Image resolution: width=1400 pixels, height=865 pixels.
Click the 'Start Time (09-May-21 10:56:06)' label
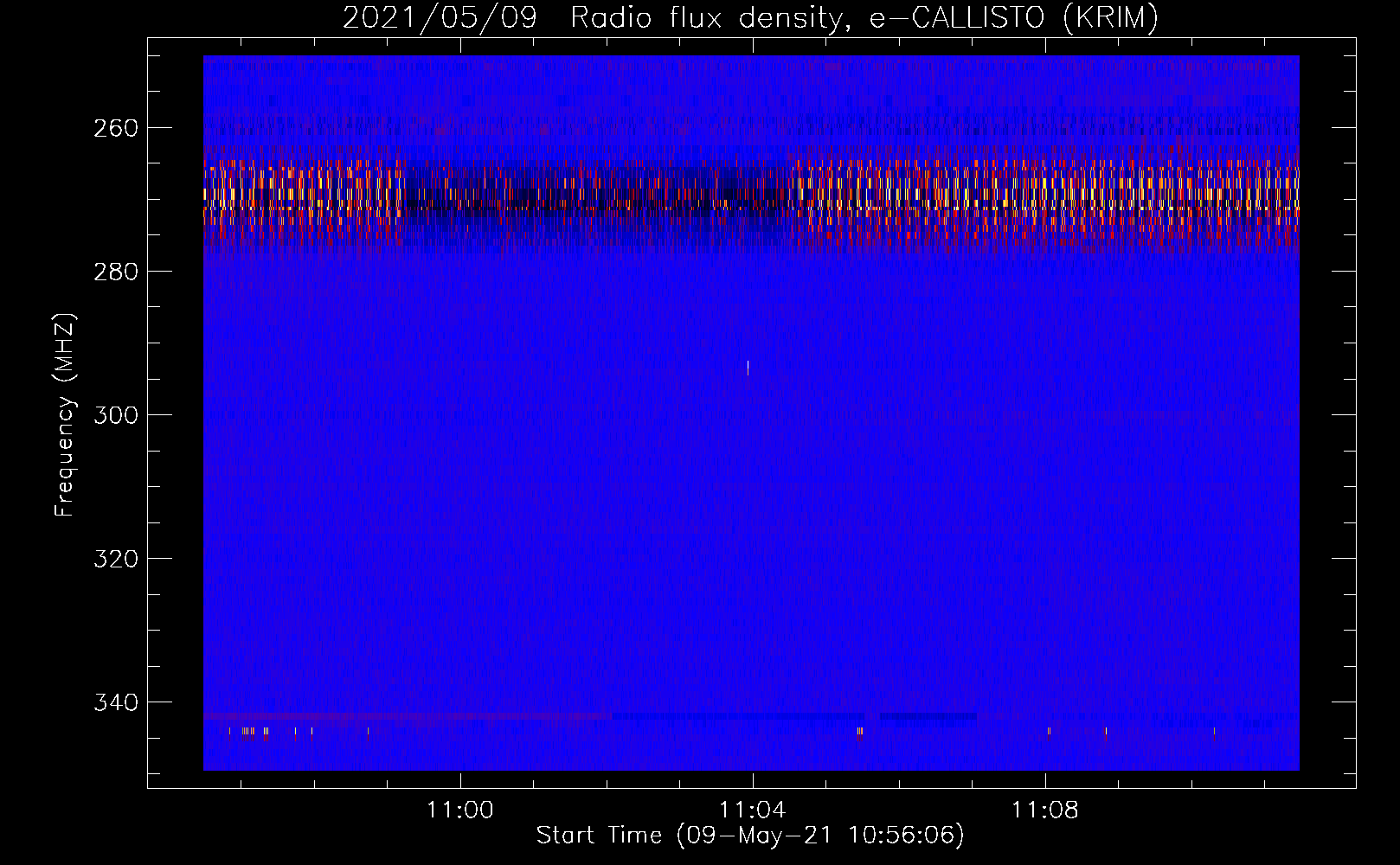click(x=750, y=836)
